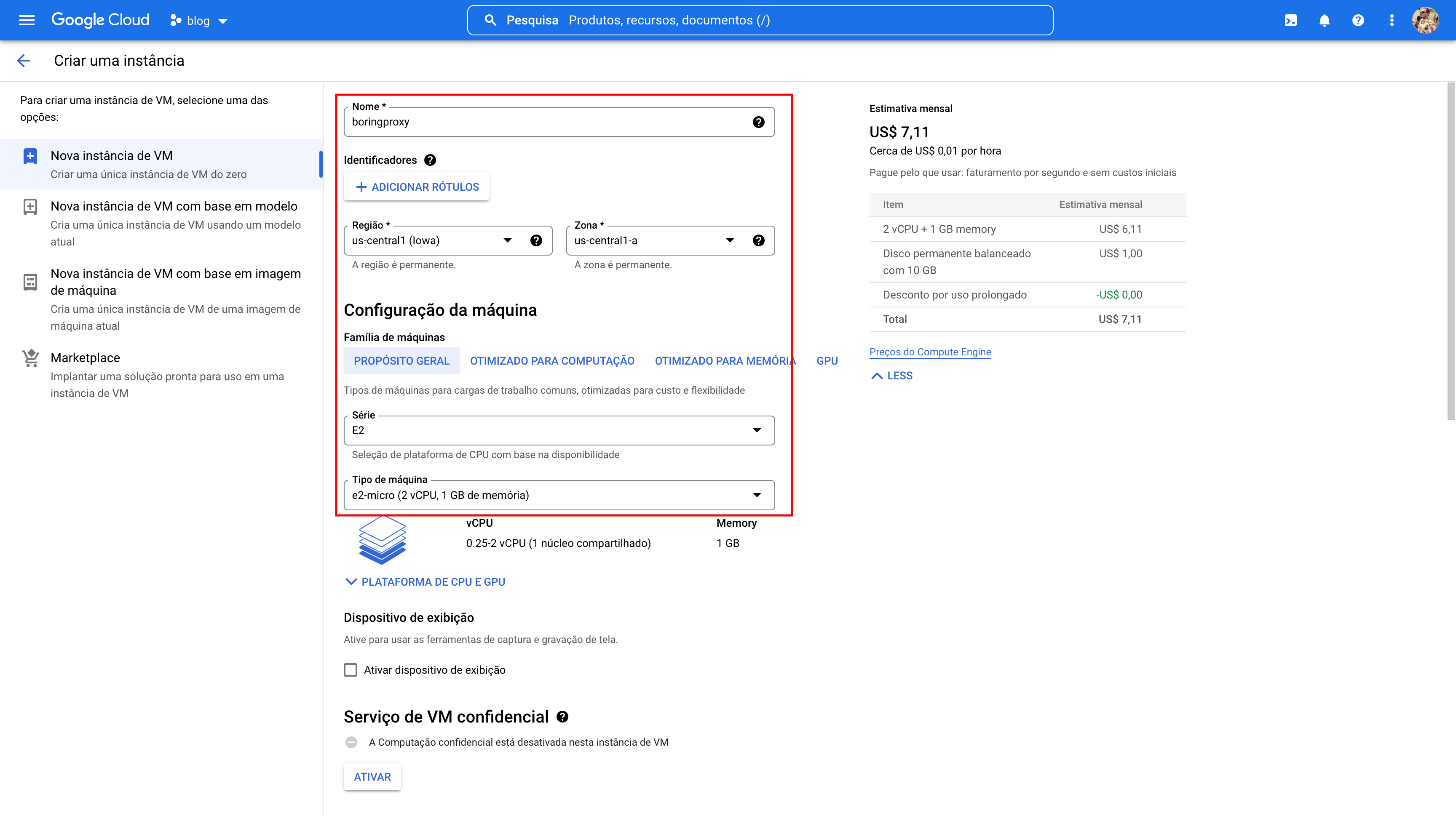Open the blog project selector
The image size is (1456, 816).
point(198,21)
